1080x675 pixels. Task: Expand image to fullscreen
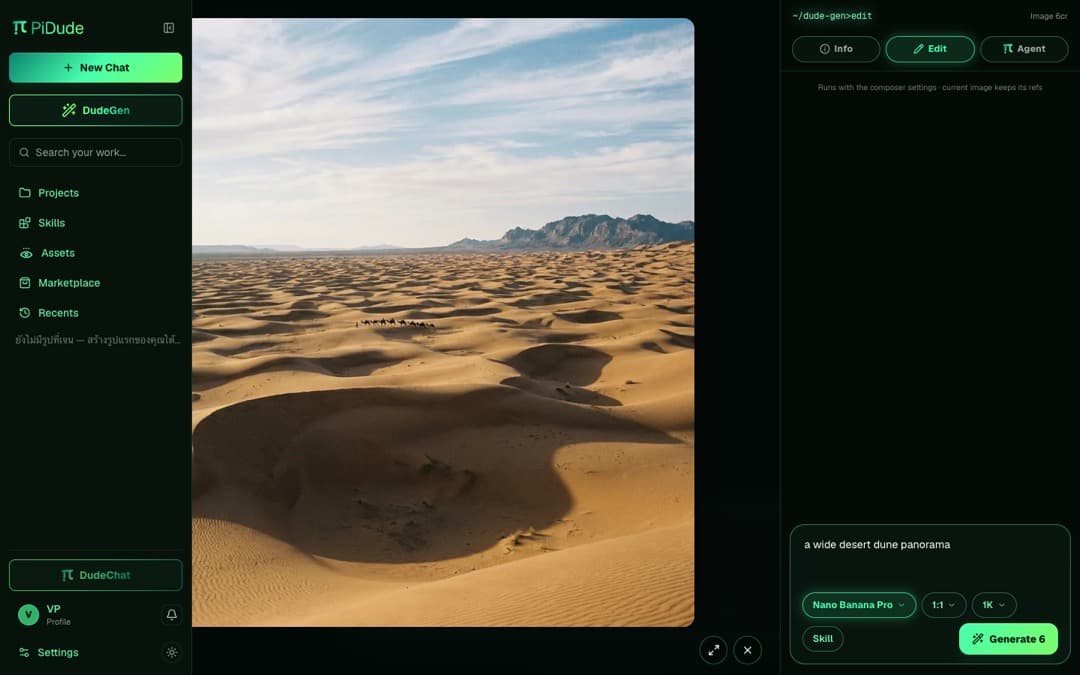(x=714, y=650)
